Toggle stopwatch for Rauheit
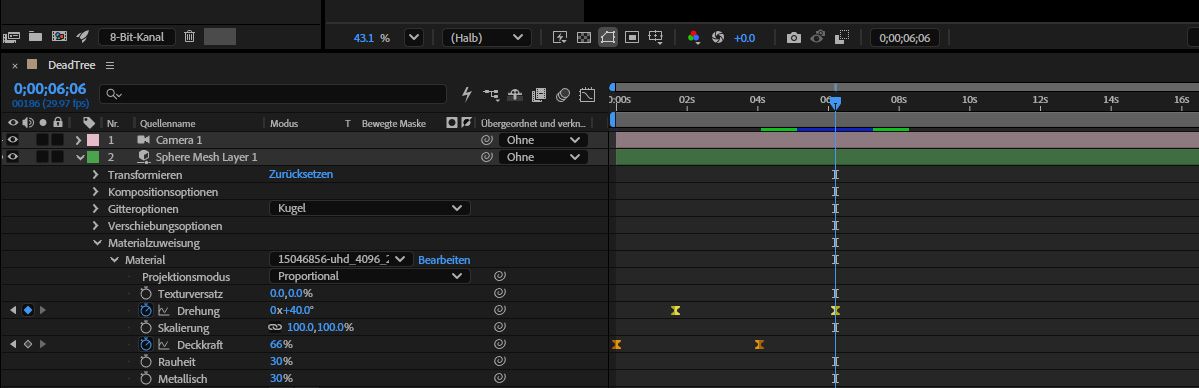Screen dimensions: 1199x388 pos(146,361)
